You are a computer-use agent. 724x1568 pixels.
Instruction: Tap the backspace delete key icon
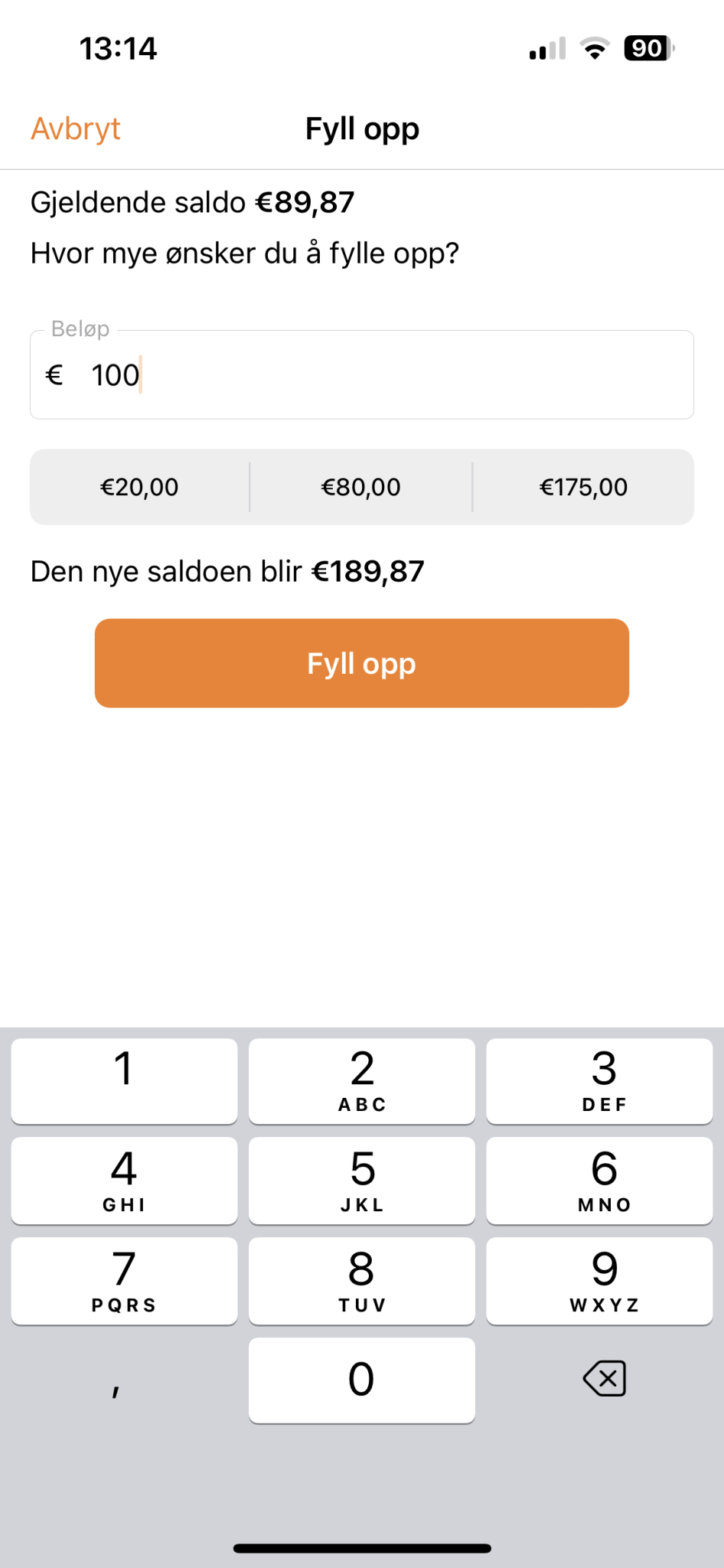(604, 1379)
